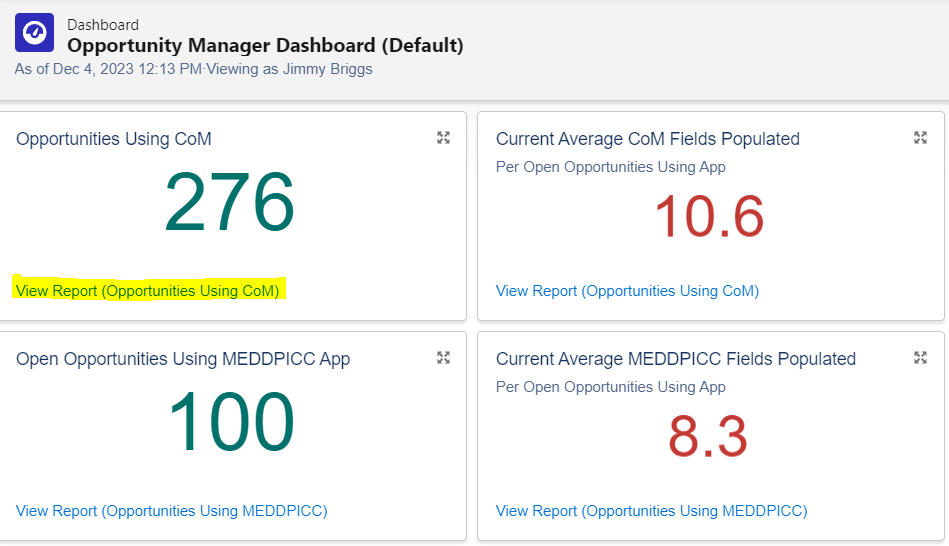The width and height of the screenshot is (949, 546).
Task: Click the 276 metric value
Action: (229, 203)
